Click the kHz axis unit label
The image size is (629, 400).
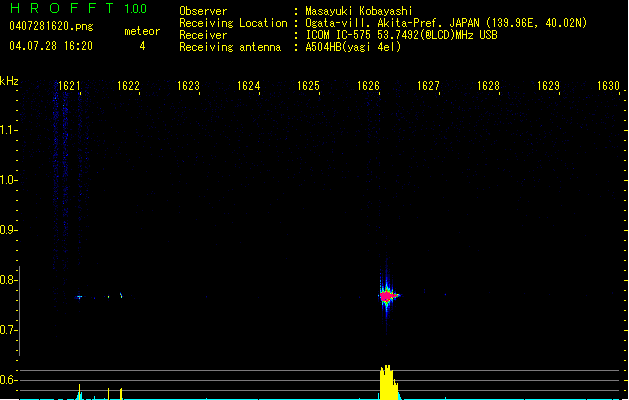coord(9,81)
